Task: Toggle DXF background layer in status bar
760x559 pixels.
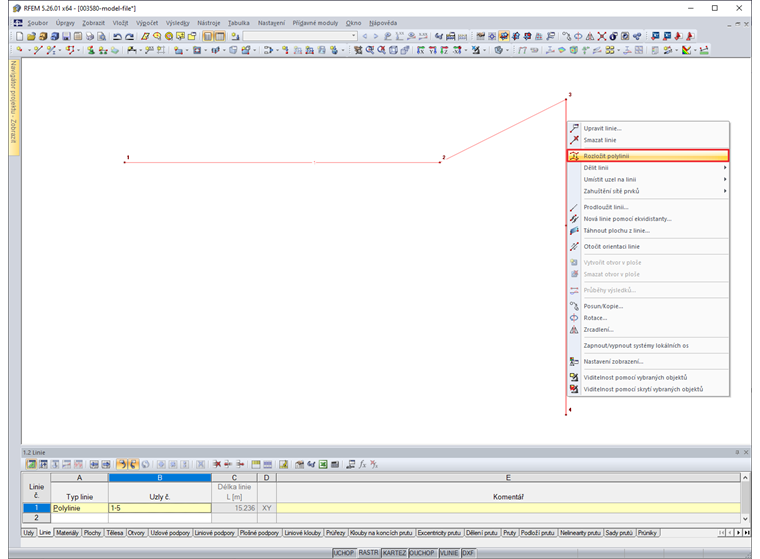Action: (x=468, y=553)
